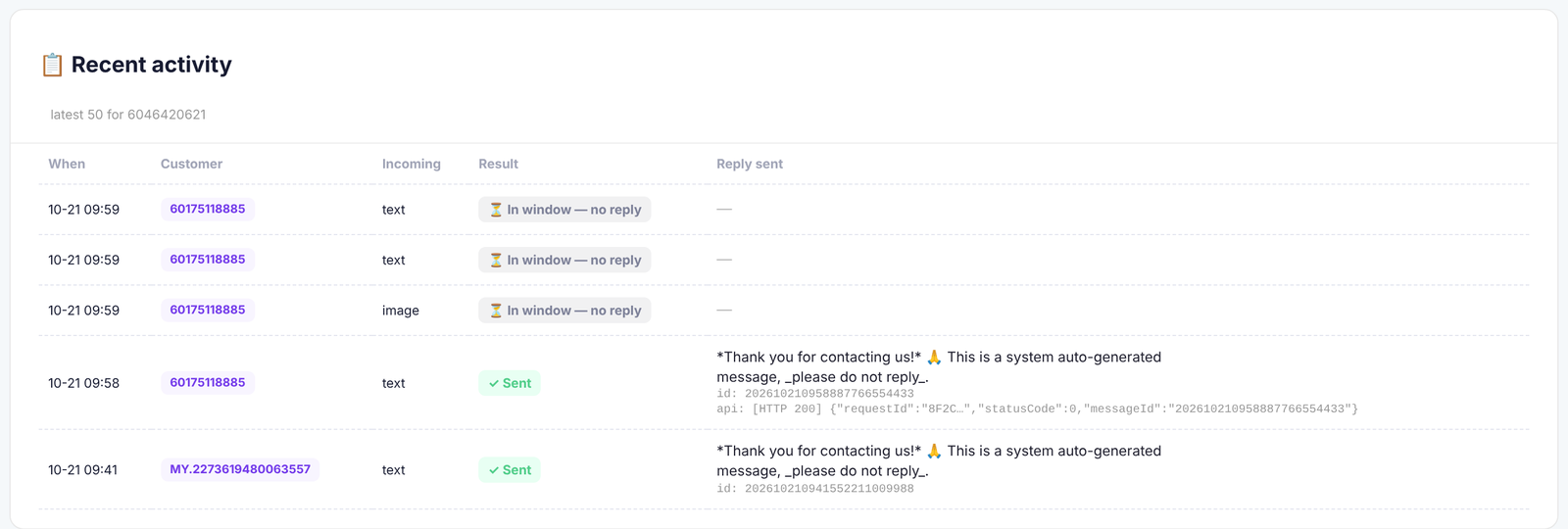The width and height of the screenshot is (1568, 529).
Task: Click 'latest 50 for 6046420621' subtitle
Action: coord(128,115)
